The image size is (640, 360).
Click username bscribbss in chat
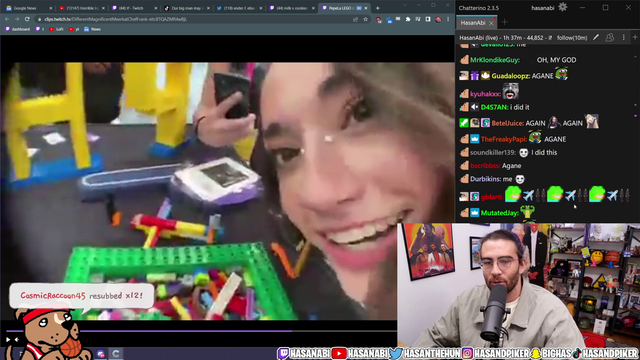pyautogui.click(x=485, y=166)
